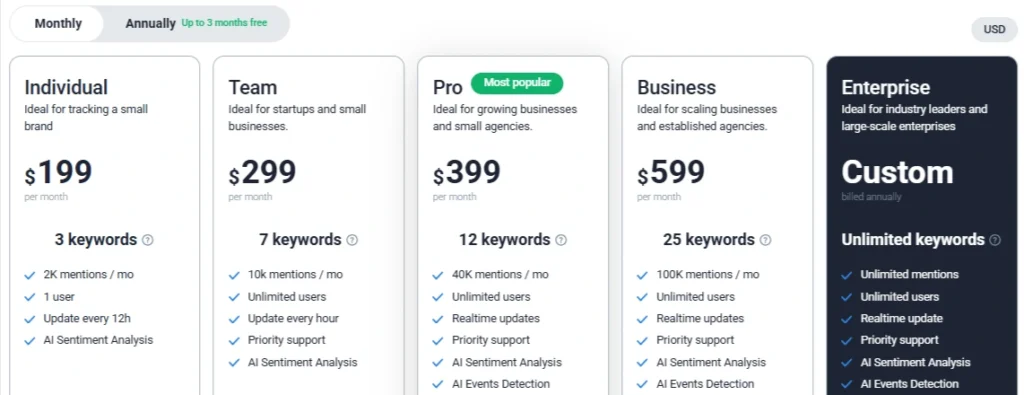
Task: Open the USD currency selector
Action: [995, 29]
